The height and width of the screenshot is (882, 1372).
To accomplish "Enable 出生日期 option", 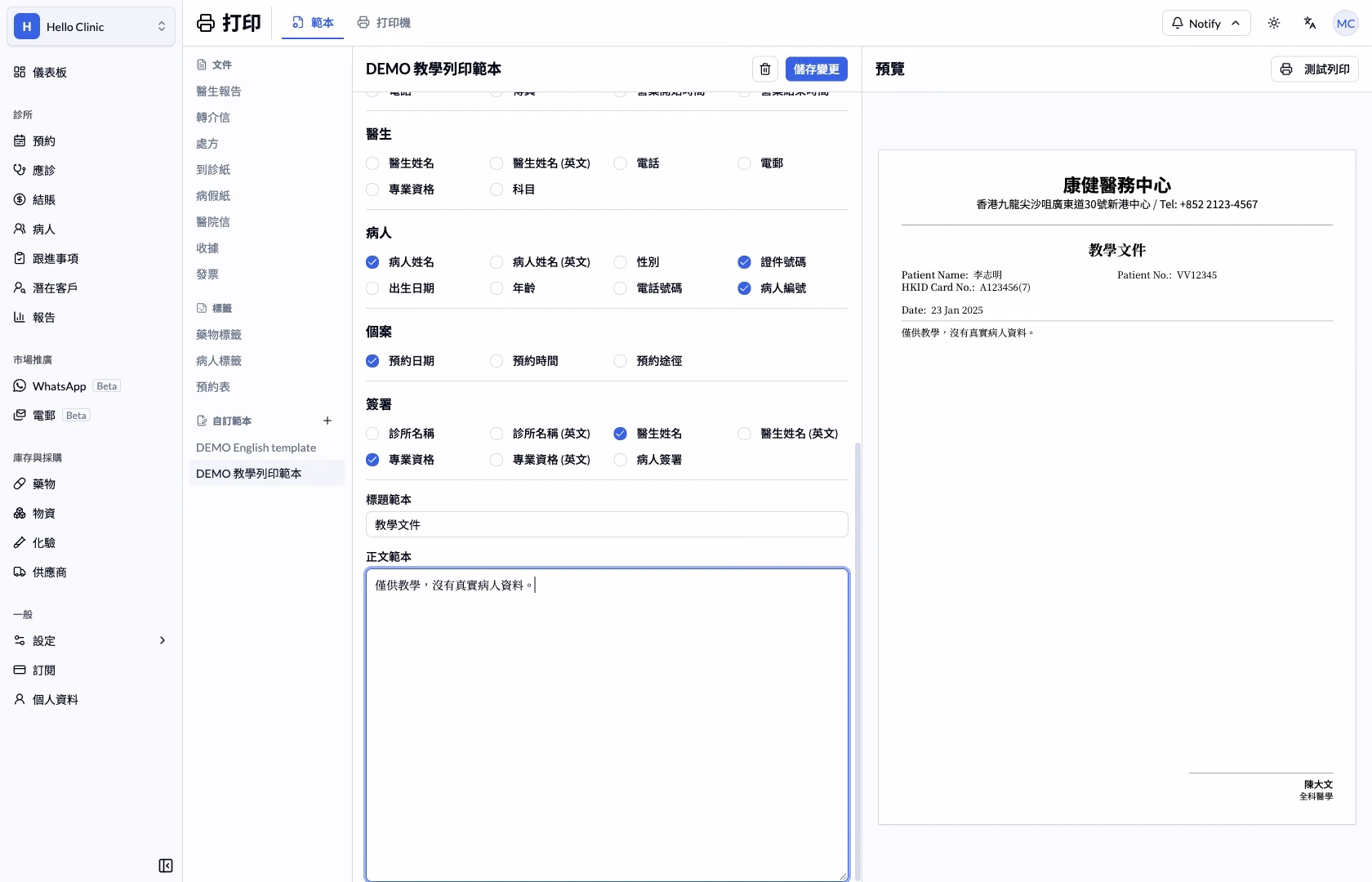I will (x=372, y=288).
